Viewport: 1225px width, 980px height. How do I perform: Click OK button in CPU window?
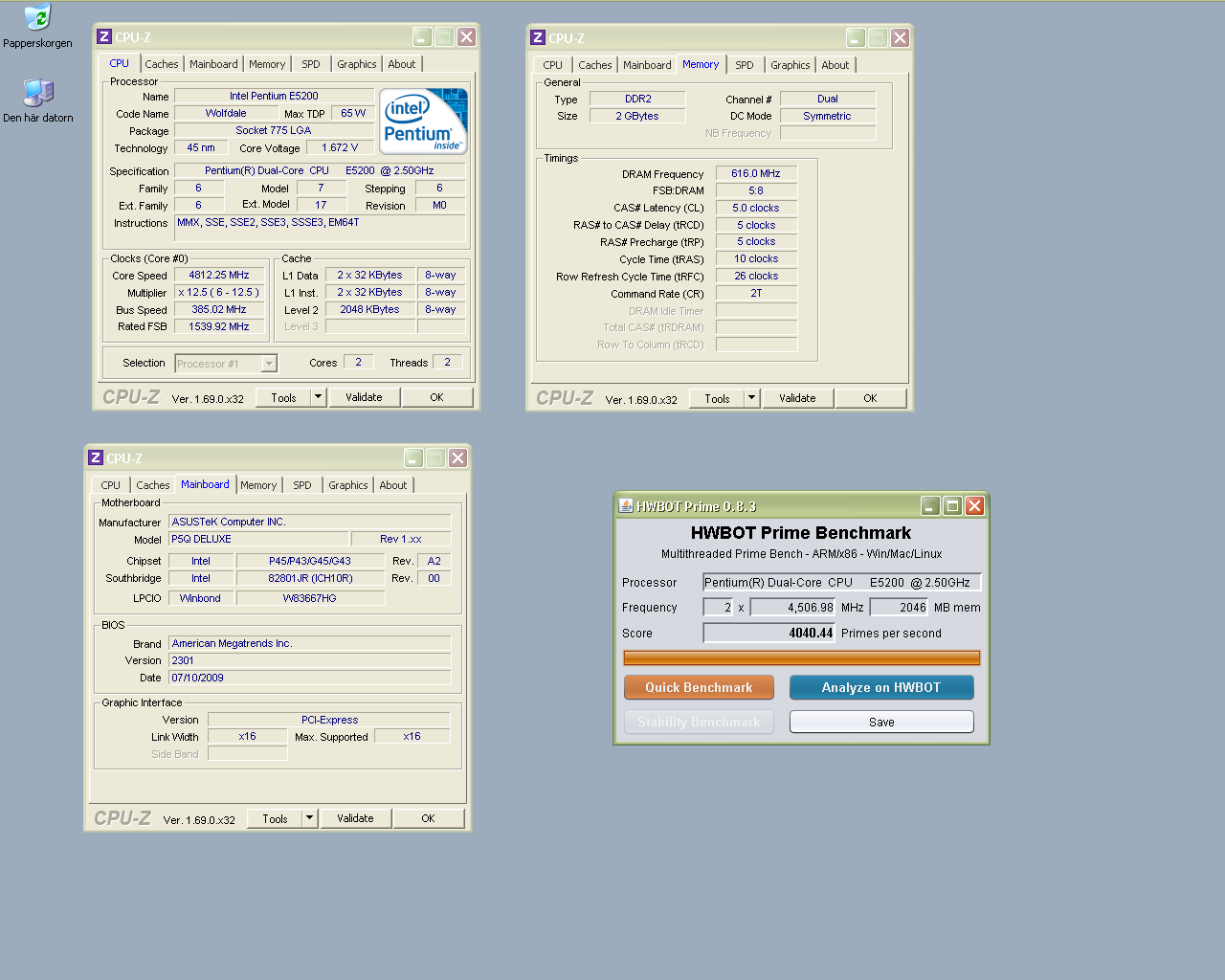tap(436, 397)
